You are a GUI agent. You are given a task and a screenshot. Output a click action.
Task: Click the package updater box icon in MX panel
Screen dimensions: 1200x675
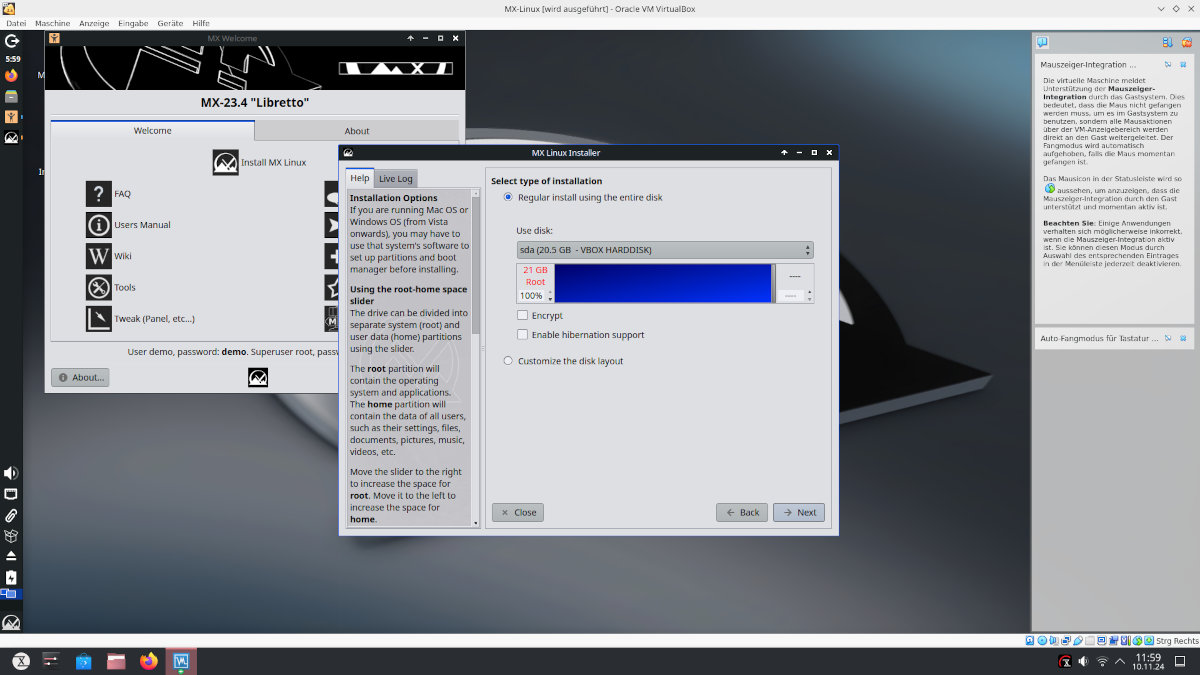point(11,536)
